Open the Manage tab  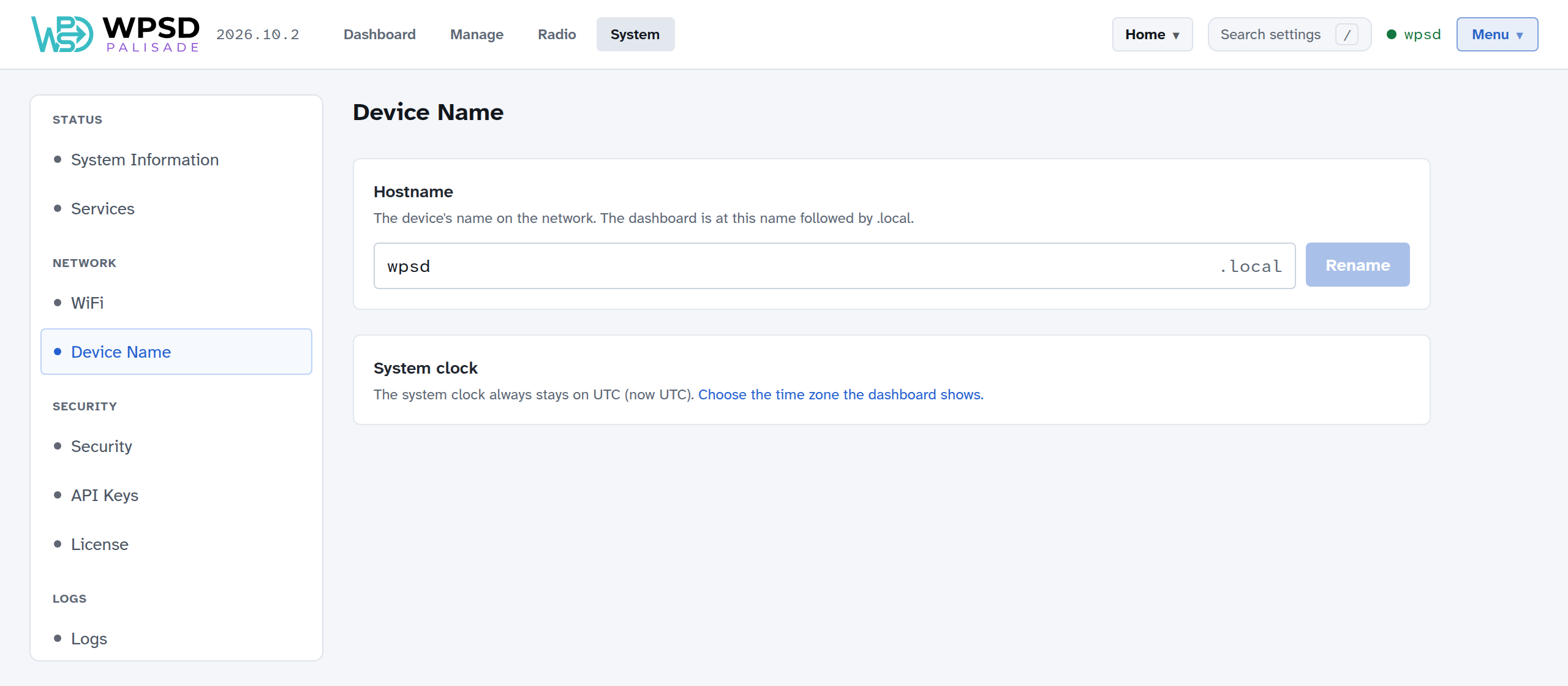tap(477, 34)
